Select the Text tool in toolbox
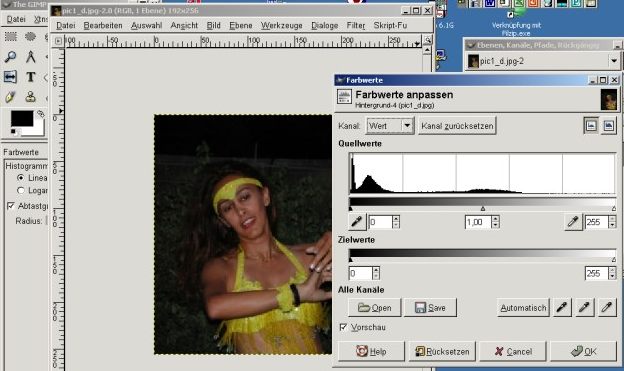This screenshot has width=624, height=371. click(30, 76)
